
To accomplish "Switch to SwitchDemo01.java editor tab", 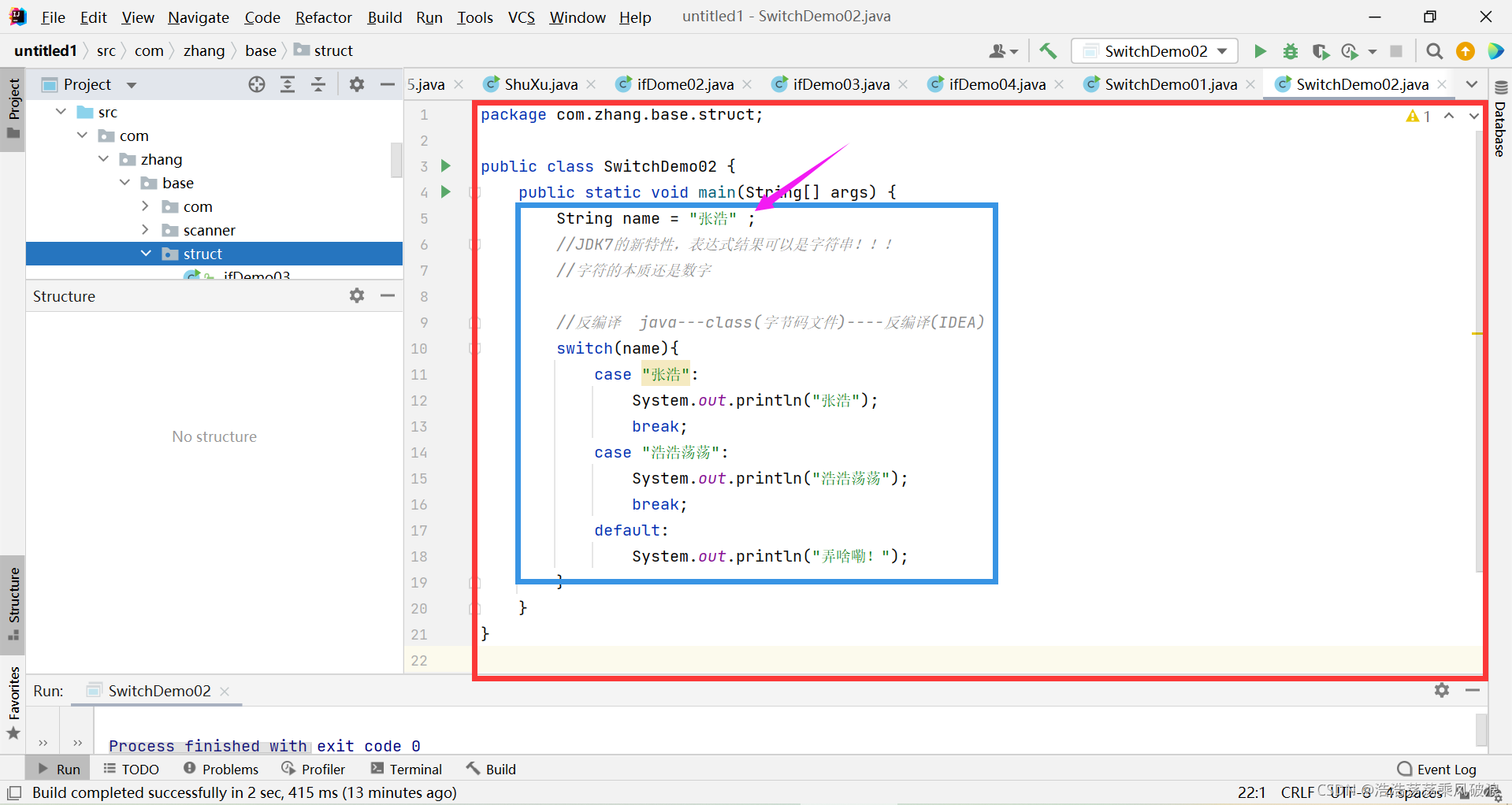I will 1170,84.
